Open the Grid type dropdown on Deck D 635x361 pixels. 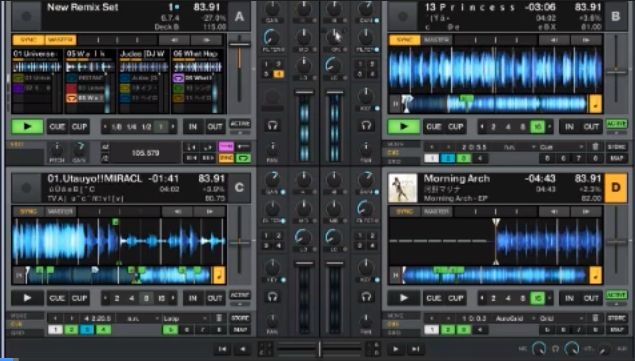pos(561,318)
